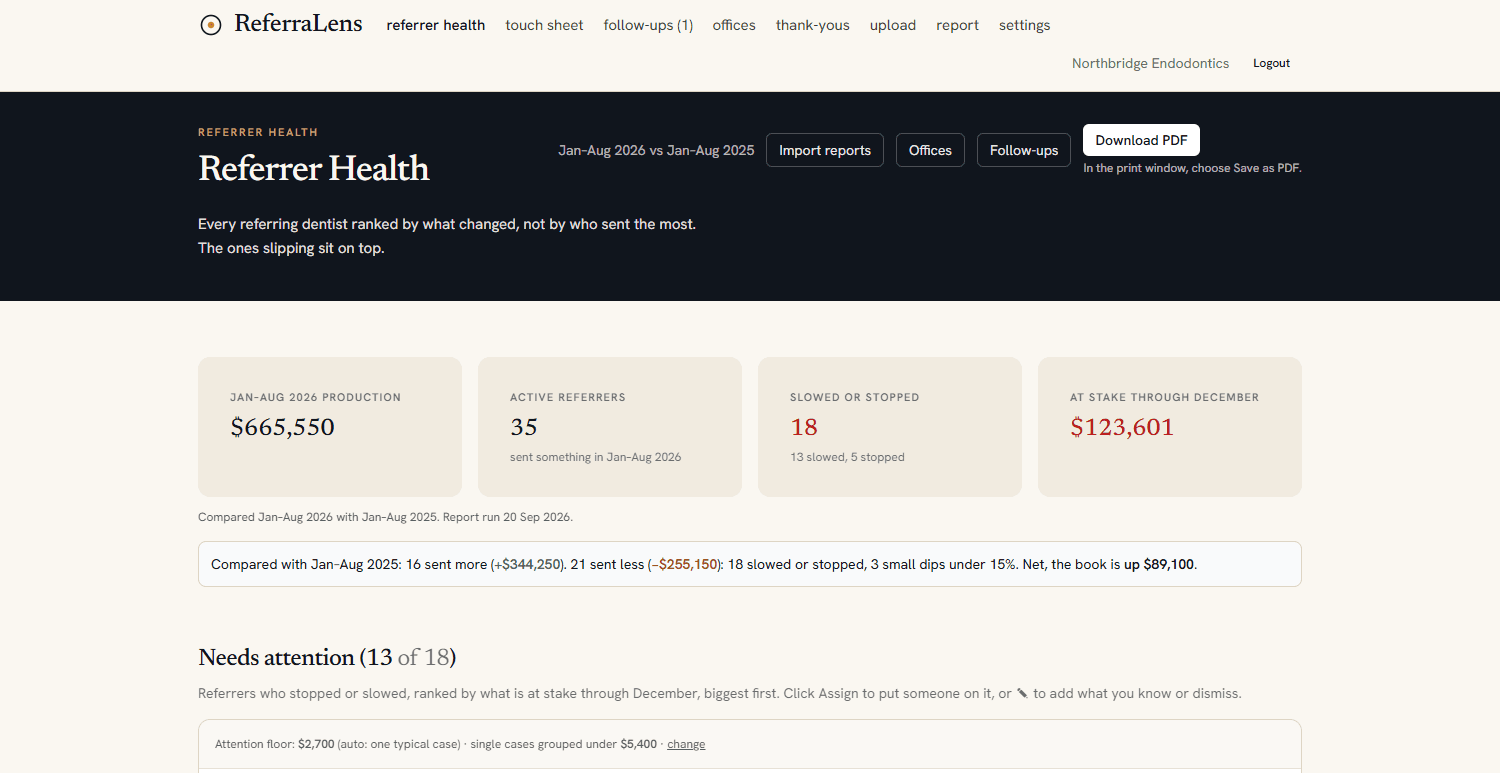Viewport: 1500px width, 773px height.
Task: Click the ReferraLens circular logo icon
Action: coord(210,25)
